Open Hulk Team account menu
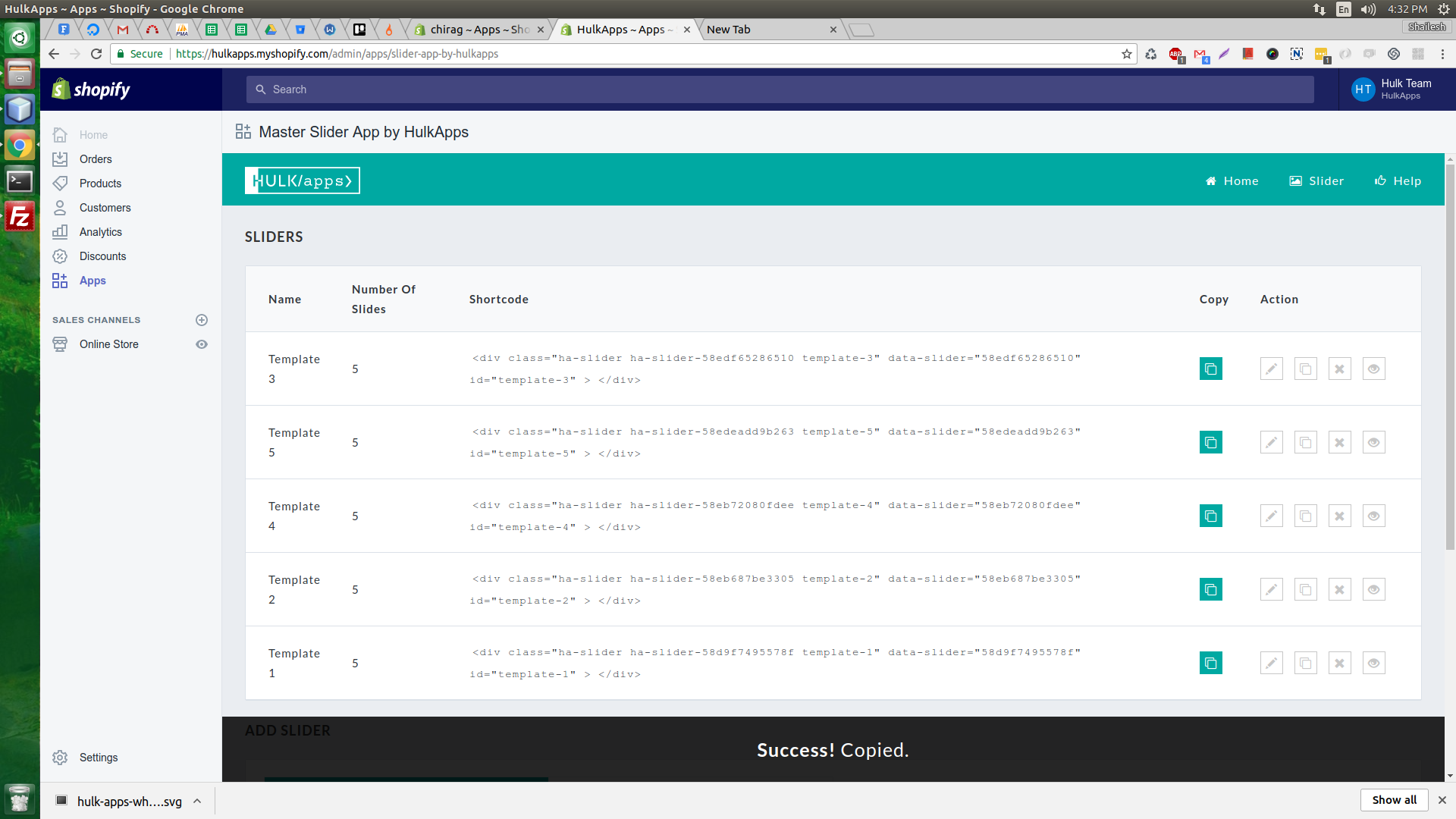 (x=1392, y=89)
